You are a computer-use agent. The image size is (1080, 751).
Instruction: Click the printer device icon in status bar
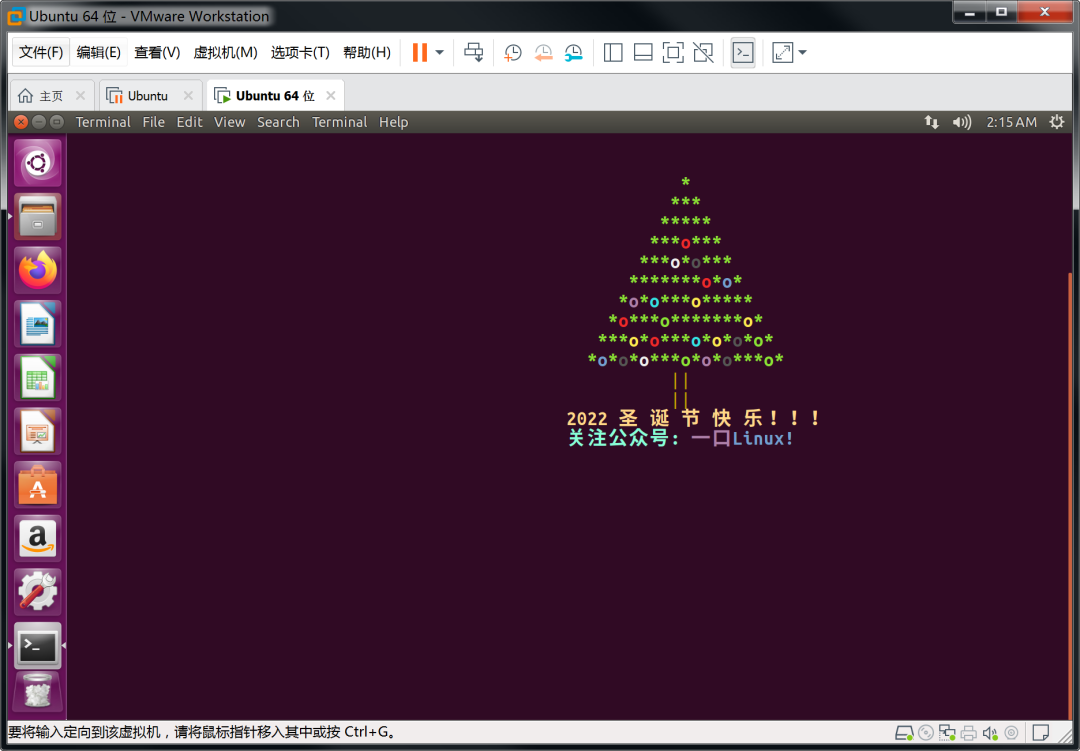pos(968,733)
